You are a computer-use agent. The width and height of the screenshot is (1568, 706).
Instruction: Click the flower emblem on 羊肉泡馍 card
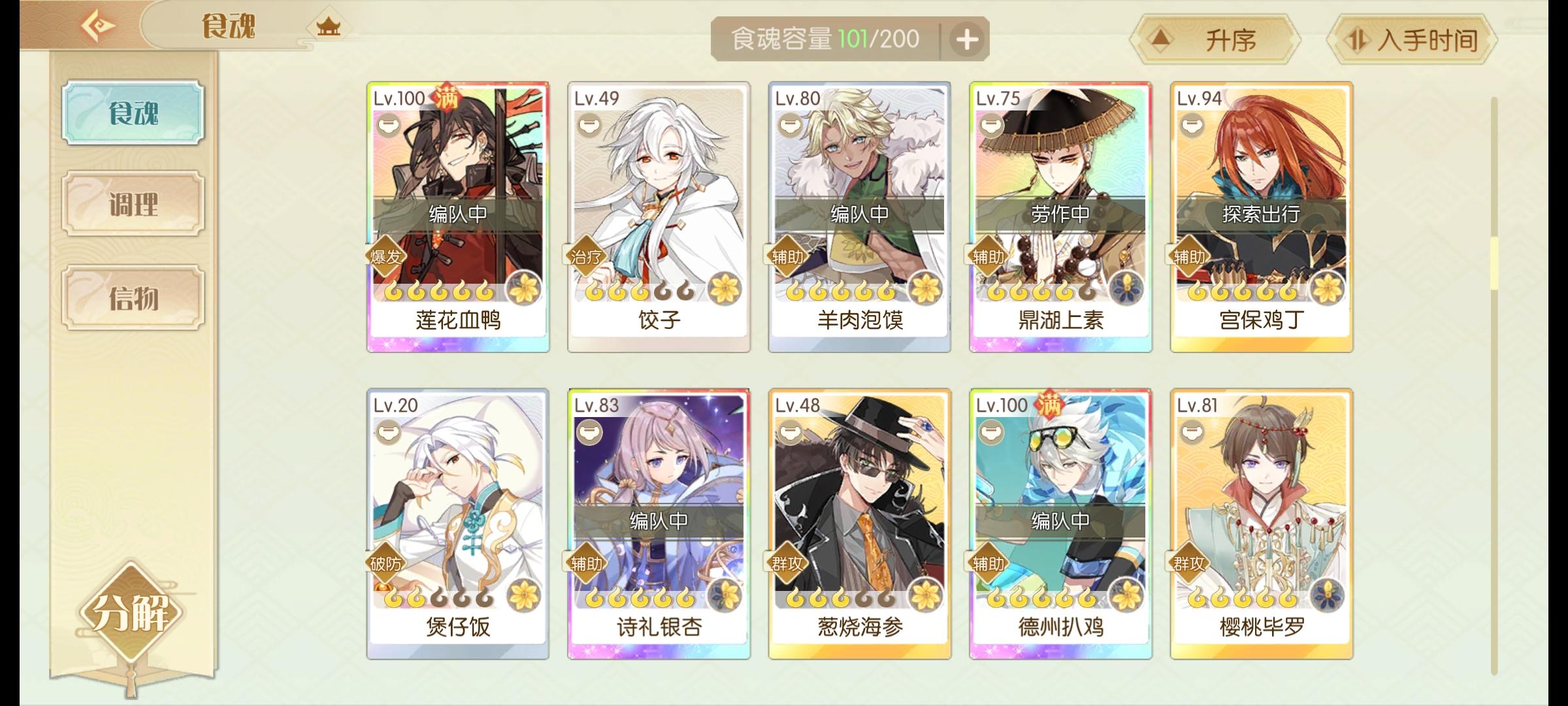(924, 288)
